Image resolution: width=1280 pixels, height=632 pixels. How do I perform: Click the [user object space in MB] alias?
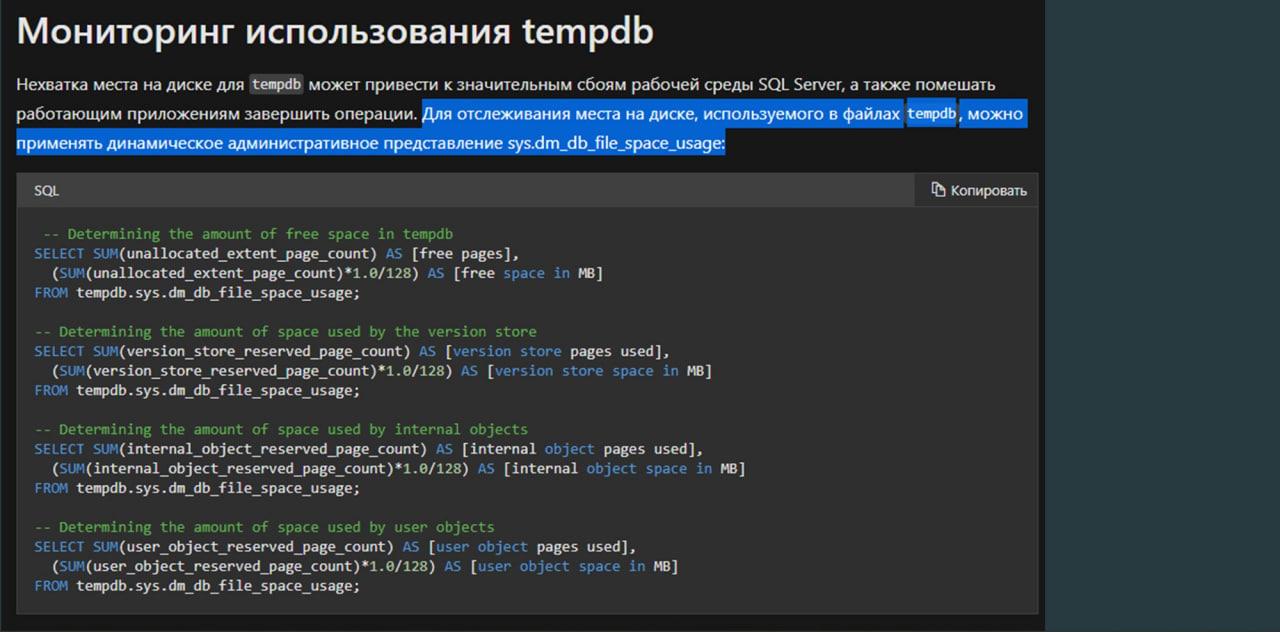tap(574, 566)
